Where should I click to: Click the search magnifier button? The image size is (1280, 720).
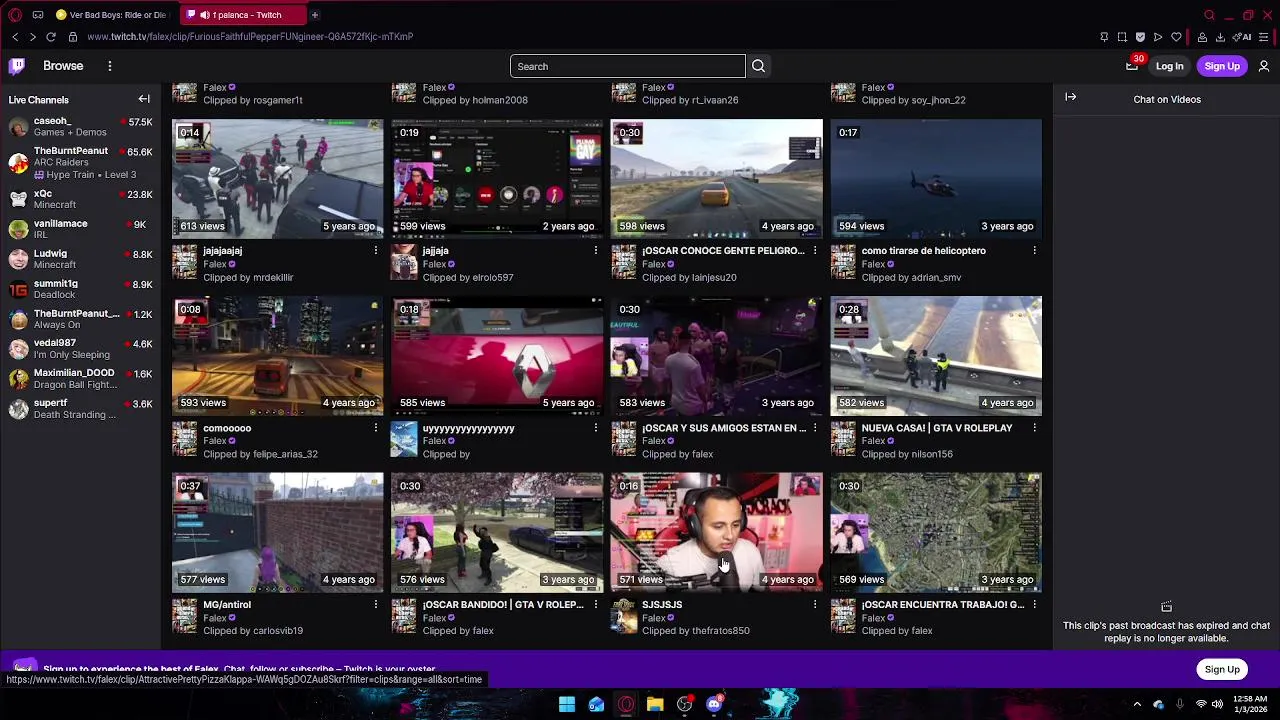pyautogui.click(x=758, y=66)
